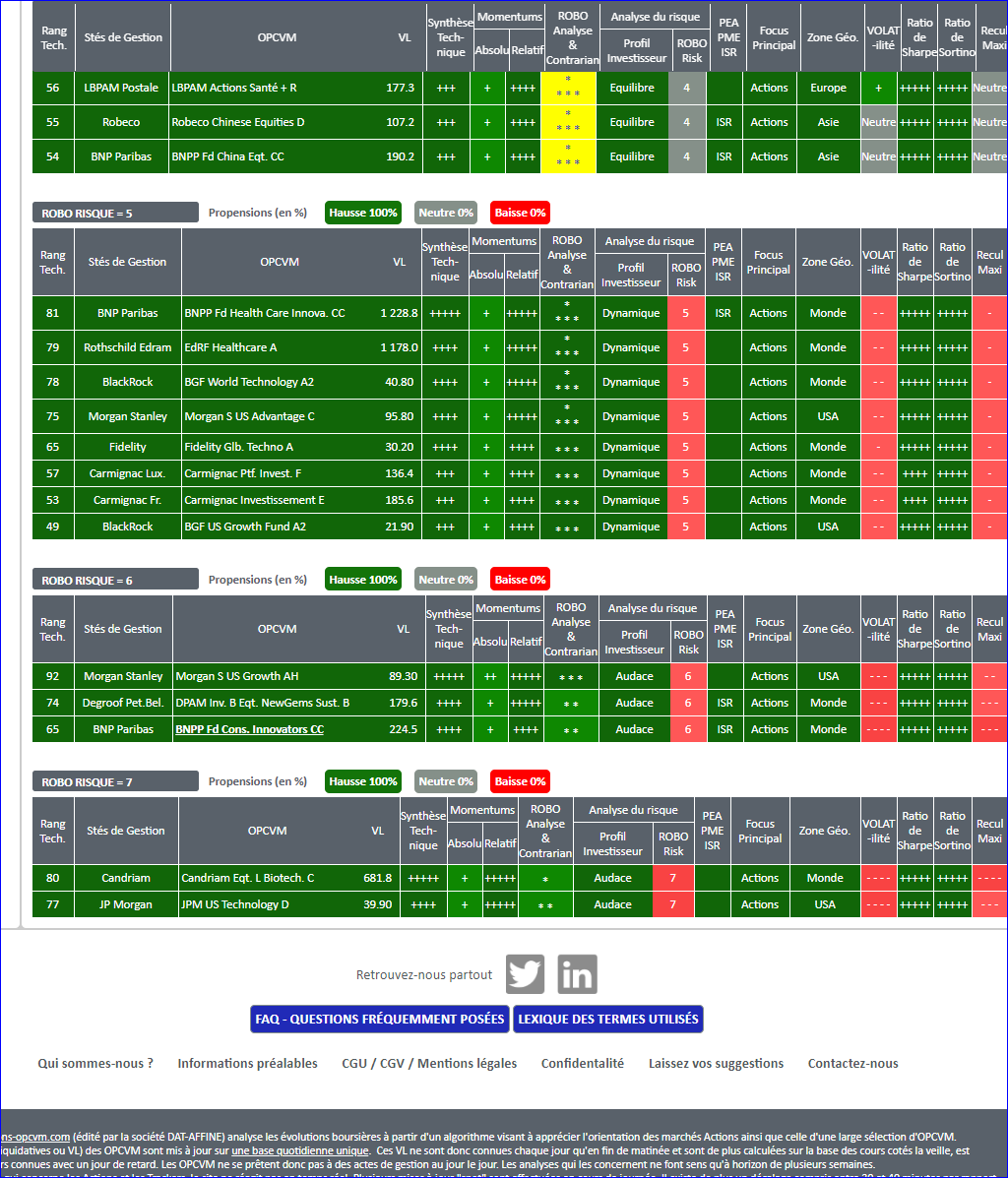The image size is (1008, 1178).
Task: Click 'BNPP Fd China Eqt. CC' fund name
Action: pyautogui.click(x=227, y=156)
